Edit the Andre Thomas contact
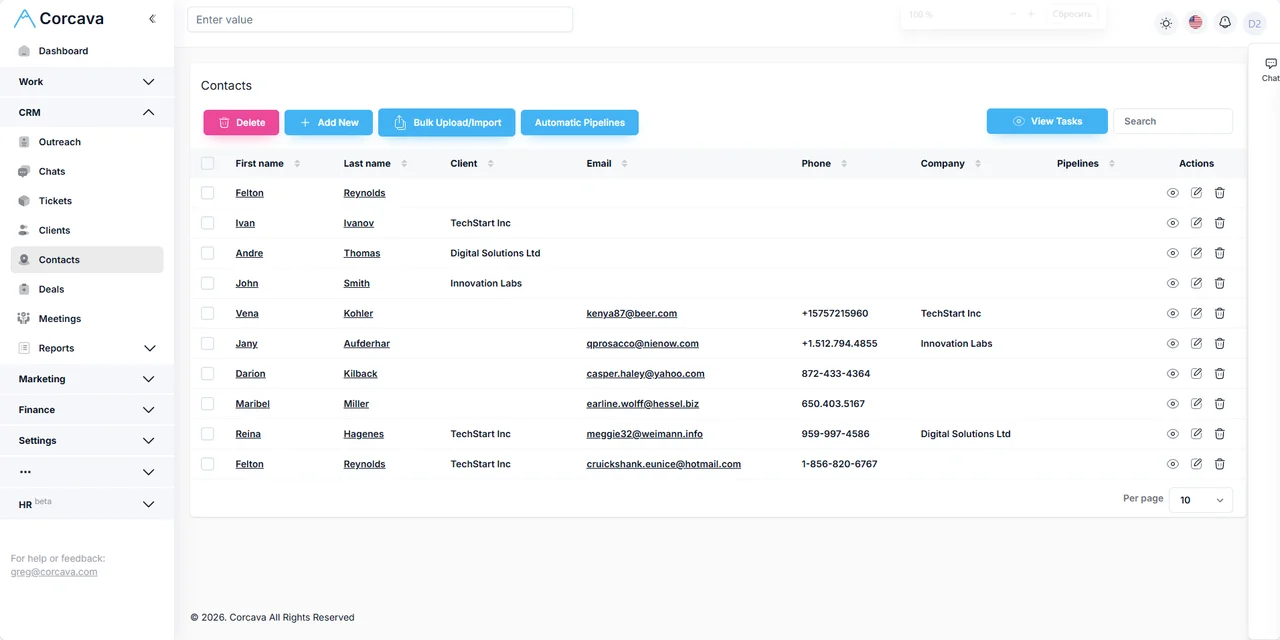Viewport: 1280px width, 640px height. (x=1196, y=253)
